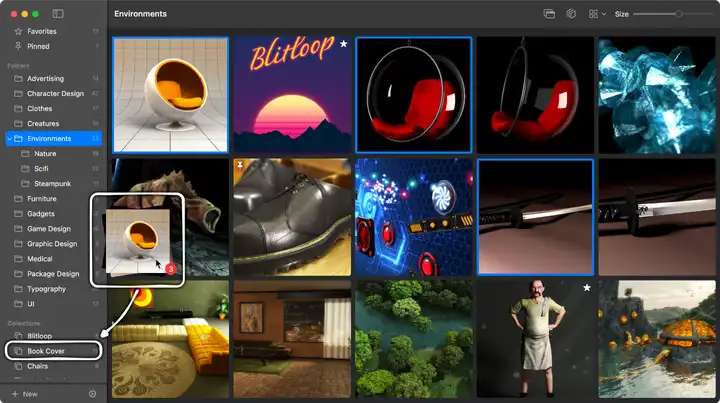Toggle star on man in apron thumbnail

[587, 288]
